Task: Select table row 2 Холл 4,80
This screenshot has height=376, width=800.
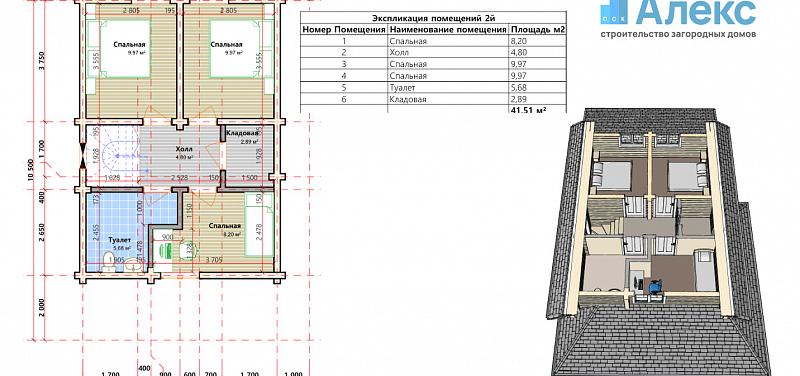Action: [x=433, y=52]
